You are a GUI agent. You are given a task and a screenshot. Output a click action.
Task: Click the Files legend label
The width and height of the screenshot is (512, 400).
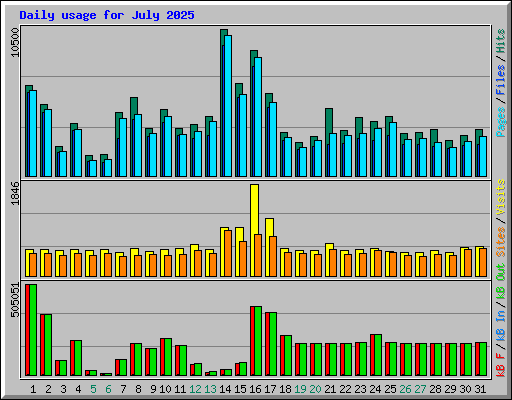501,80
